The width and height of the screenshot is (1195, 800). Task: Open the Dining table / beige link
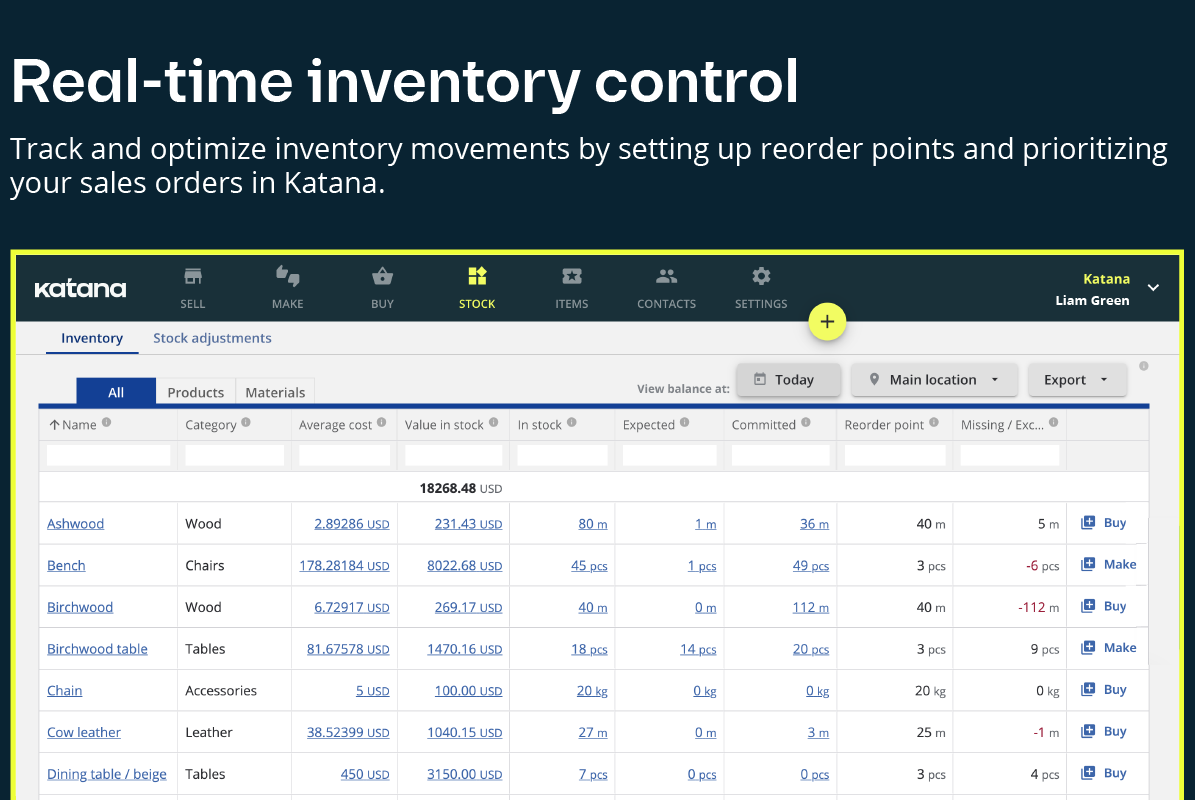pyautogui.click(x=107, y=774)
